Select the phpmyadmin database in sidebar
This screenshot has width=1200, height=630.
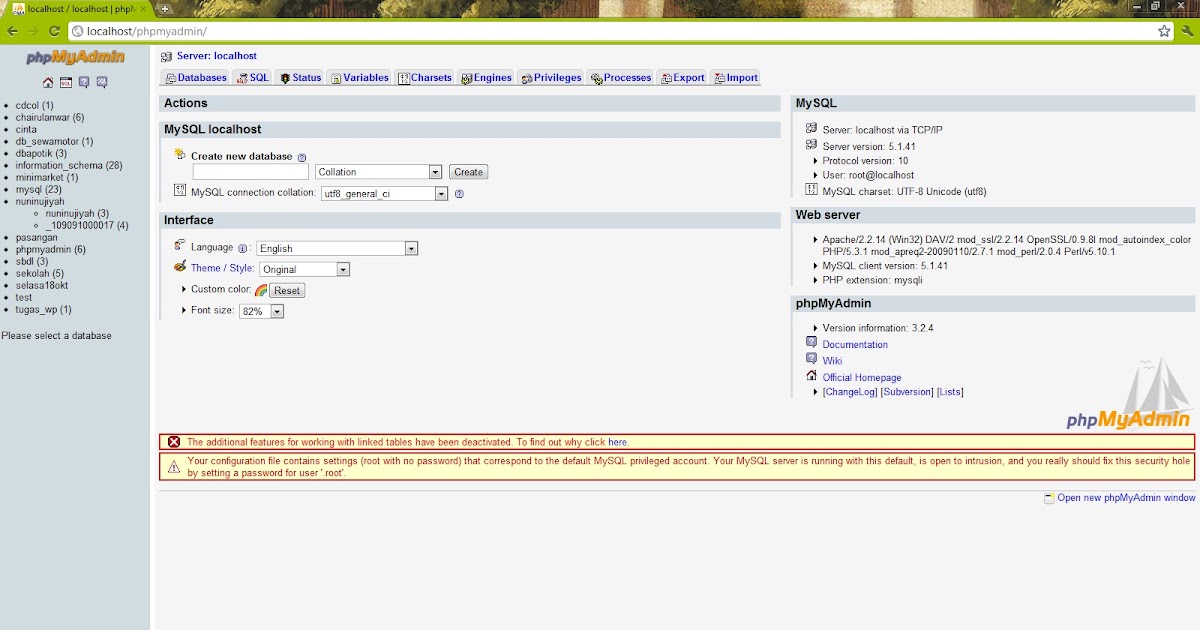click(x=50, y=249)
